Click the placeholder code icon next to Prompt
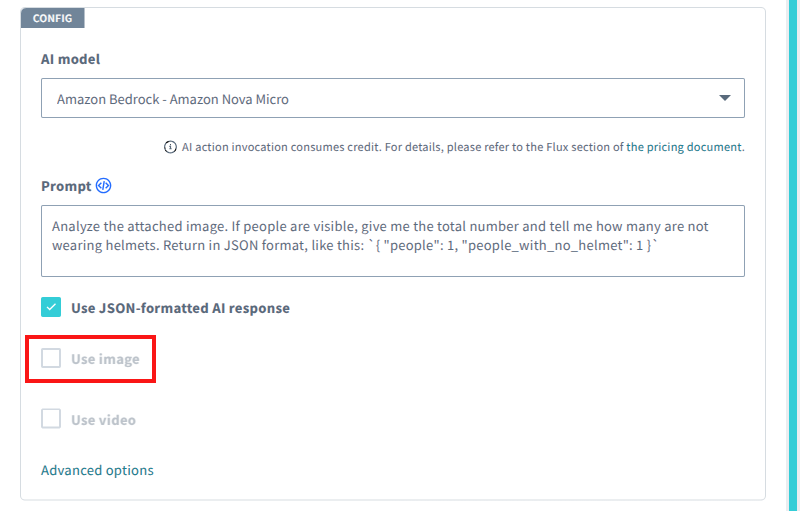This screenshot has height=511, width=800. [x=104, y=186]
